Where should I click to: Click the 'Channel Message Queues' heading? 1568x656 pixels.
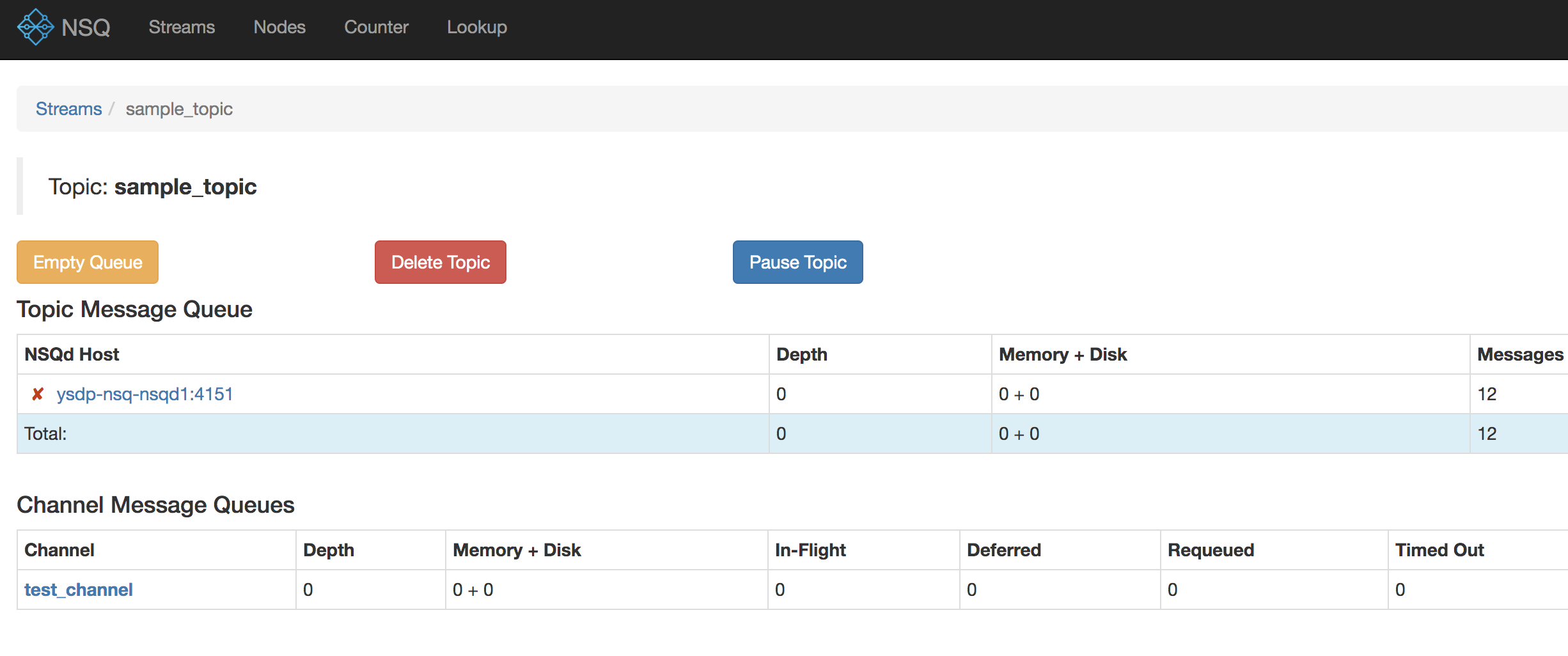coord(155,505)
